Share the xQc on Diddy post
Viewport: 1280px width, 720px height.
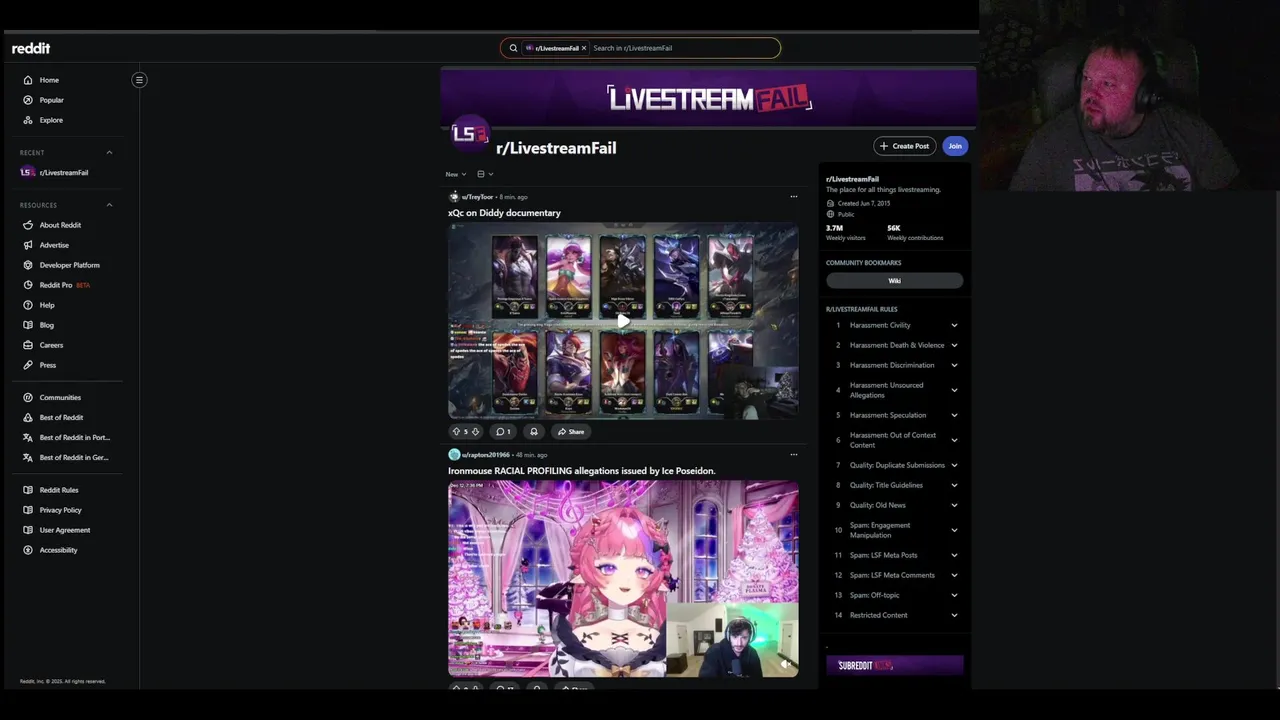[571, 432]
